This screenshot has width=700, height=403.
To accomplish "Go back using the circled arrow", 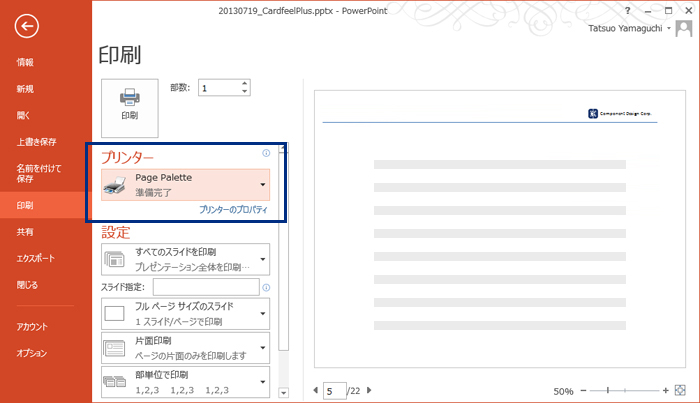I will [x=26, y=26].
